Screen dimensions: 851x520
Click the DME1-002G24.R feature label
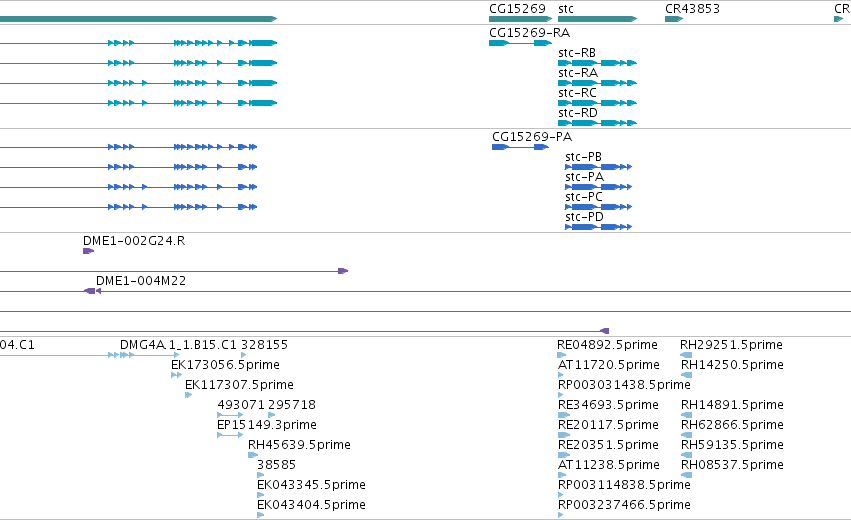coord(134,241)
